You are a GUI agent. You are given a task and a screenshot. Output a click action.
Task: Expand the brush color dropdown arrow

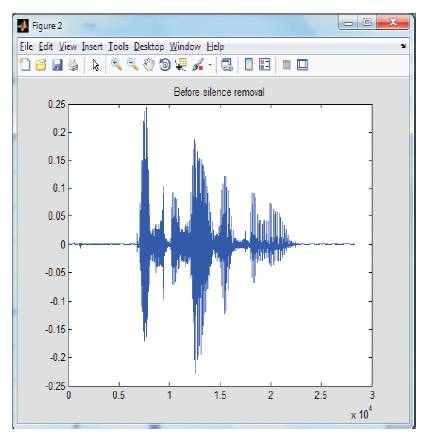tap(210, 65)
